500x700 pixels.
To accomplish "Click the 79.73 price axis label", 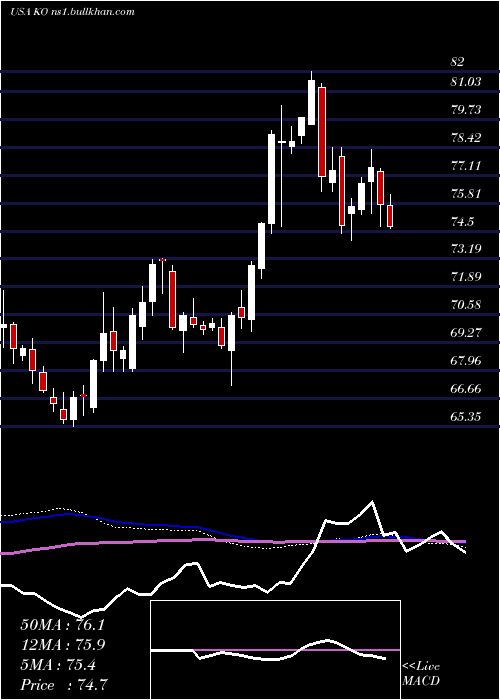I will click(467, 110).
